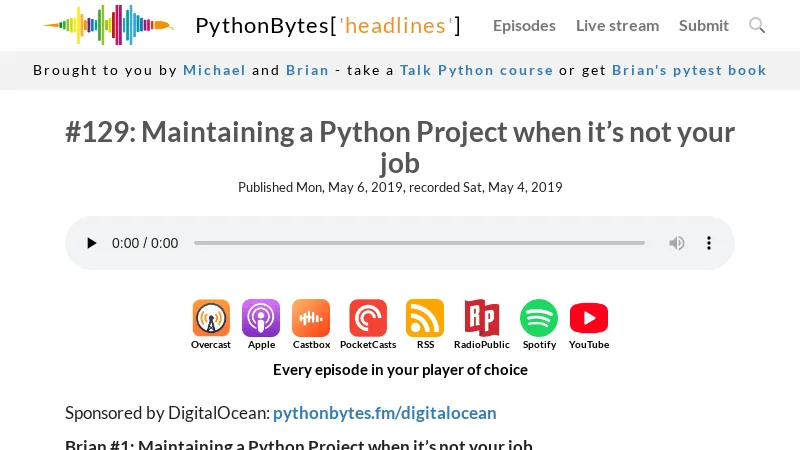Viewport: 800px width, 450px height.
Task: Open the Overcast podcast icon
Action: (211, 319)
